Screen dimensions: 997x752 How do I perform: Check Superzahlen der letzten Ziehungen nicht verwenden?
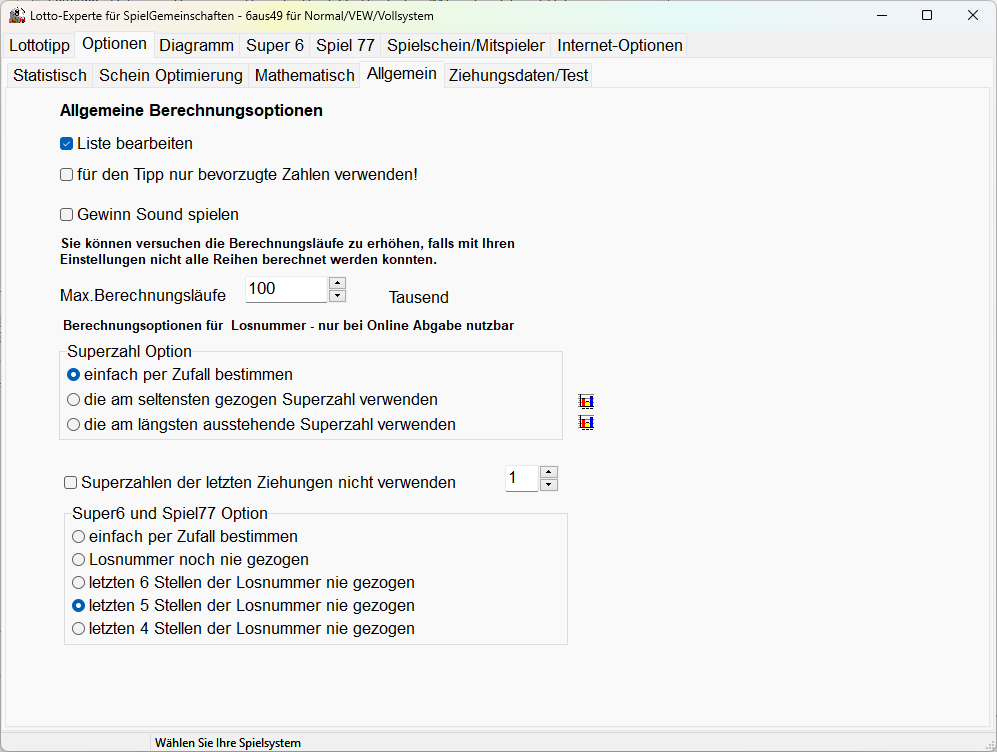71,483
